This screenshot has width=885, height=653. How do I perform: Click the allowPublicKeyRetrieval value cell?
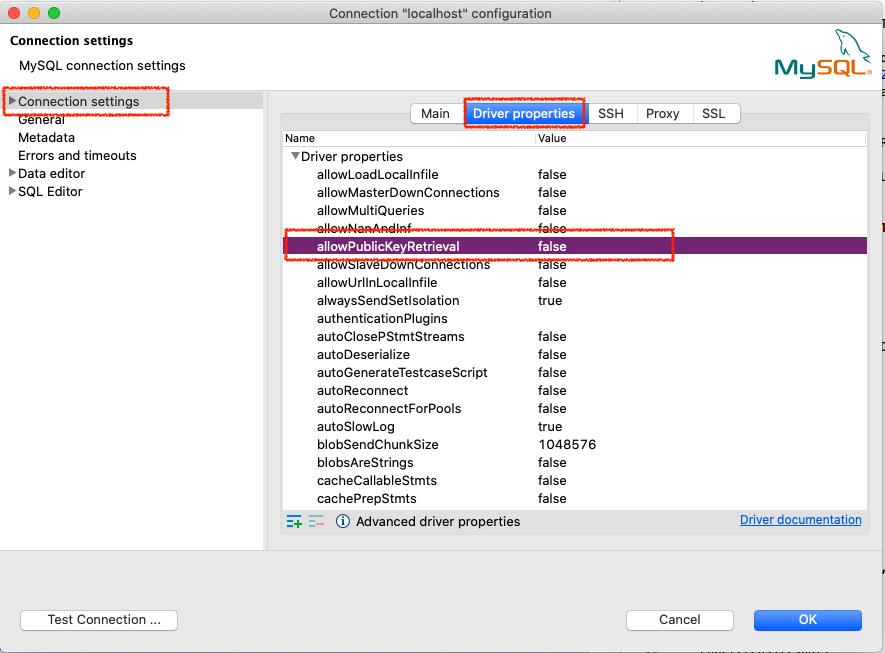552,247
